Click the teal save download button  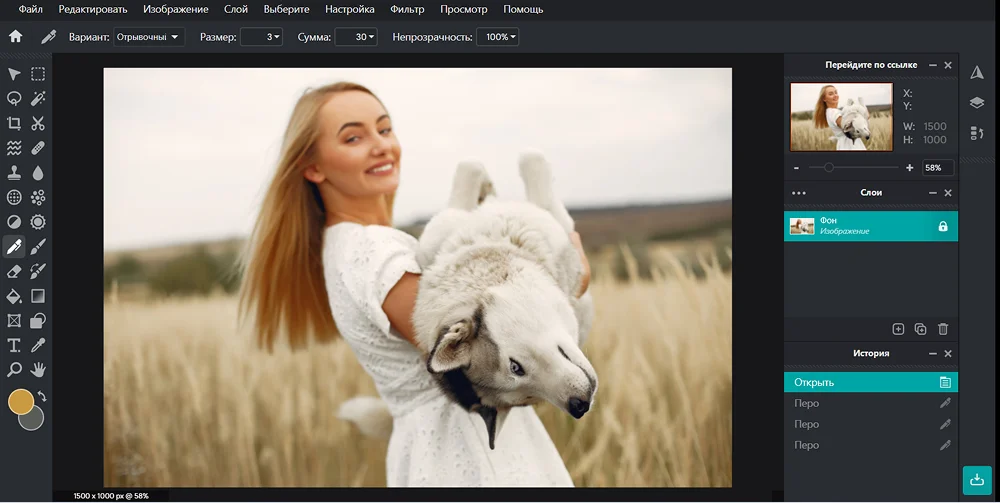click(977, 480)
